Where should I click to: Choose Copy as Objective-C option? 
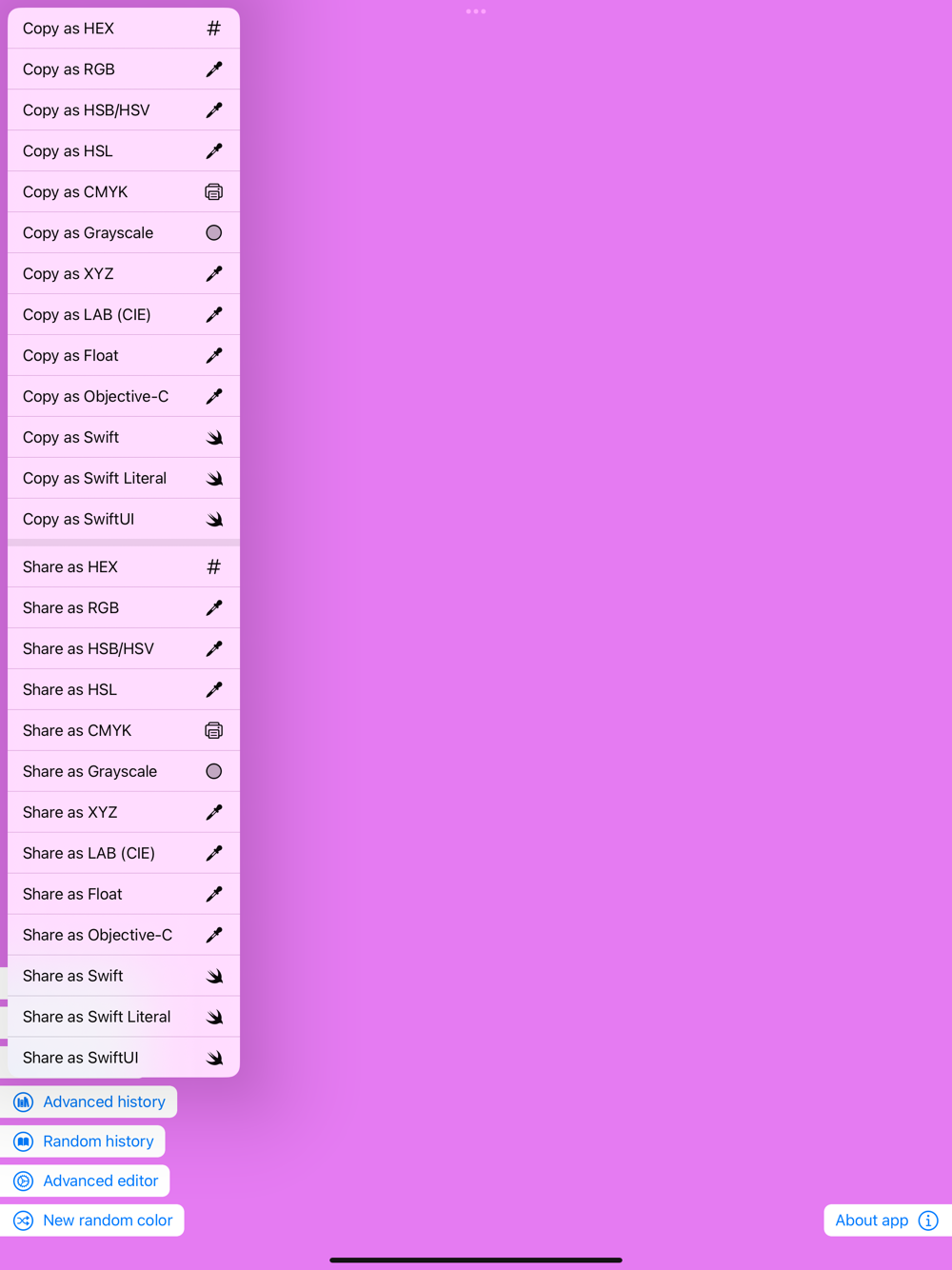(x=124, y=397)
